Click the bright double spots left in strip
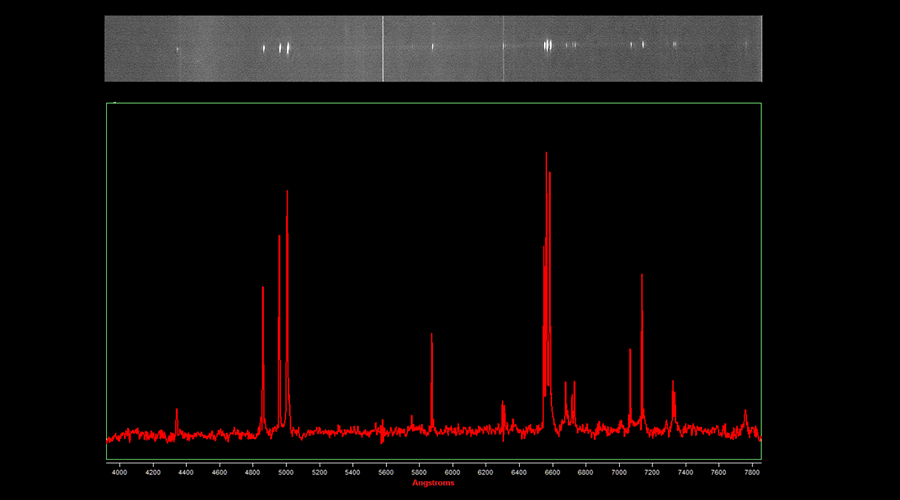The height and width of the screenshot is (500, 900). [286, 47]
